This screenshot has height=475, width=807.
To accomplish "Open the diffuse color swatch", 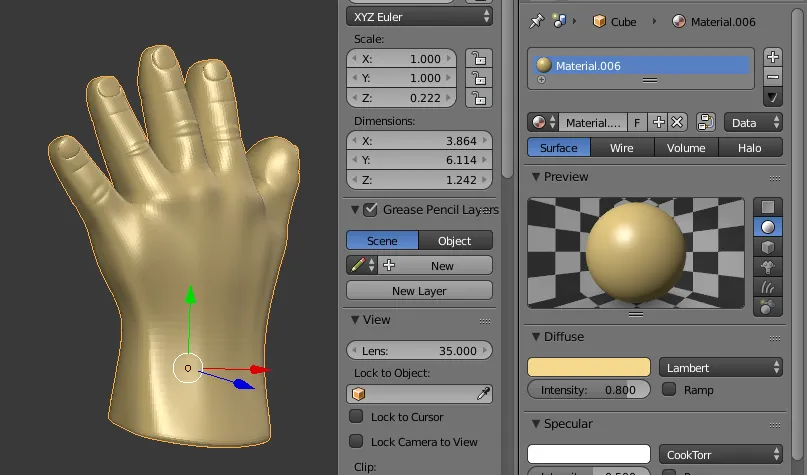I will (x=589, y=367).
